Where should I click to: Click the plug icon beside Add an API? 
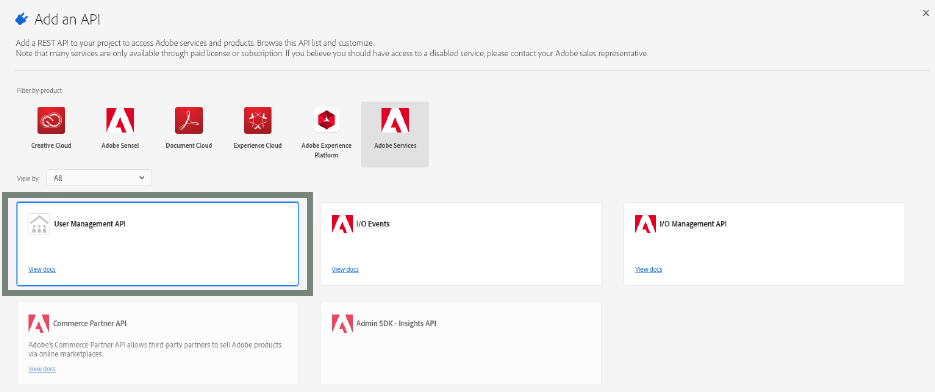tap(22, 20)
